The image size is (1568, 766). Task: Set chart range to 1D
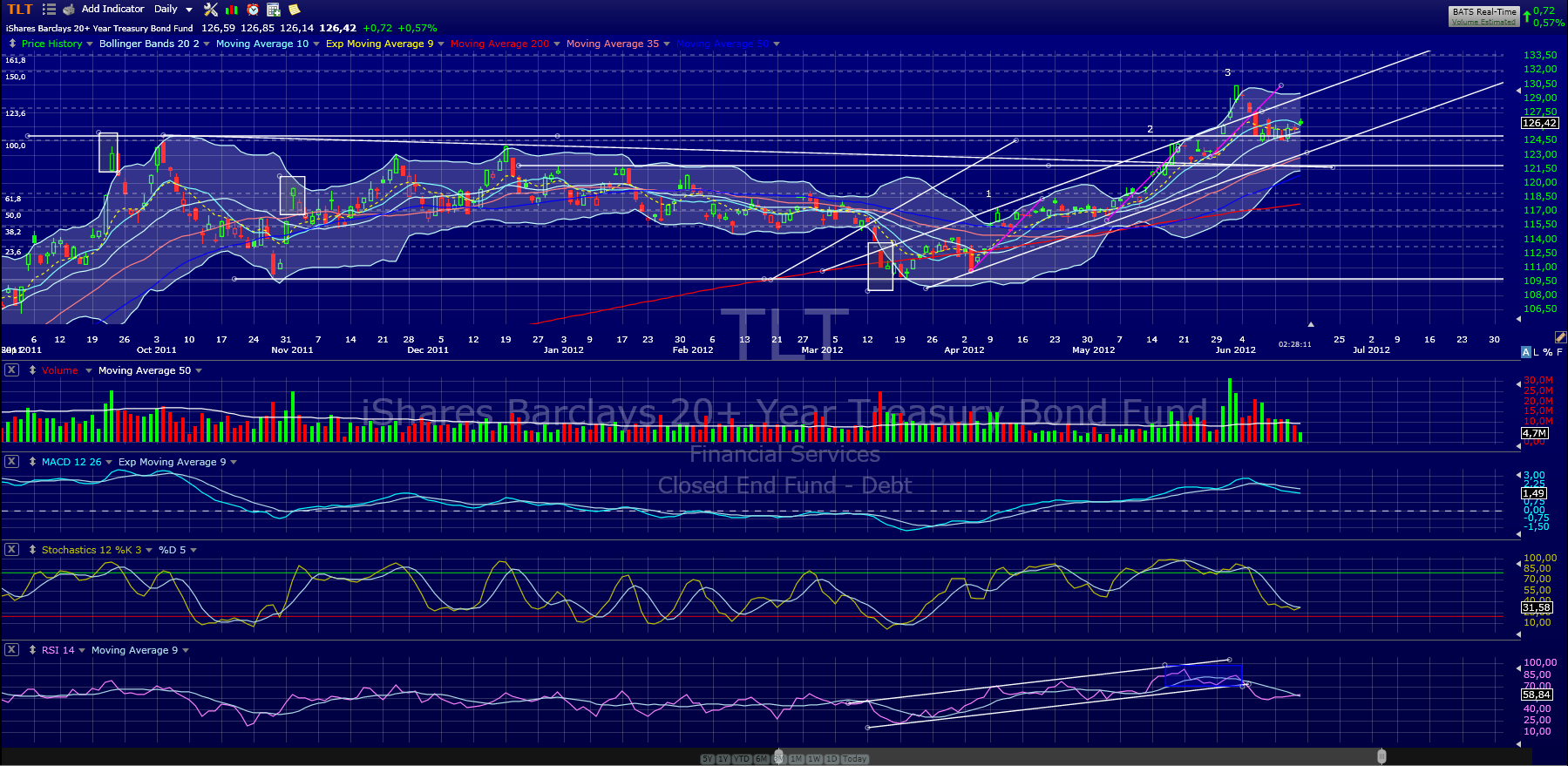point(832,759)
